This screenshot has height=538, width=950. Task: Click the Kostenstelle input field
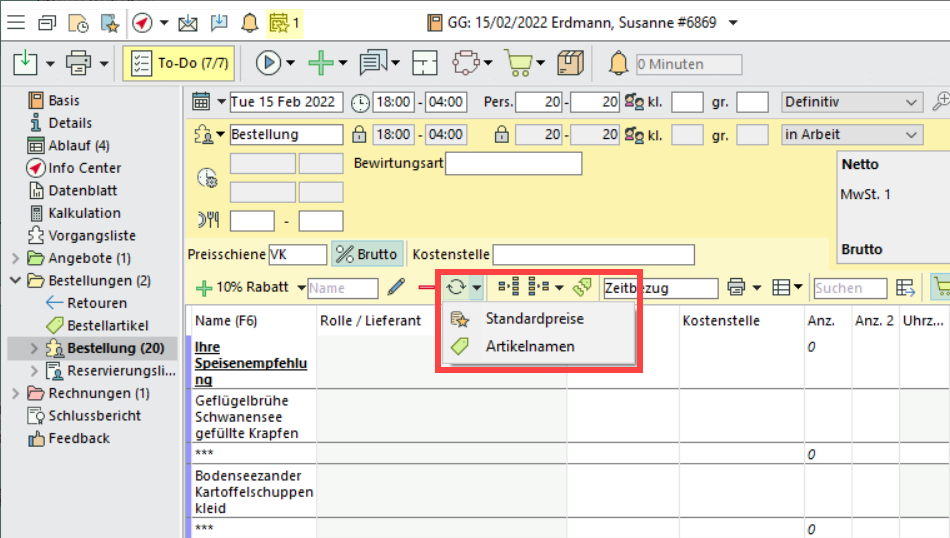[593, 255]
